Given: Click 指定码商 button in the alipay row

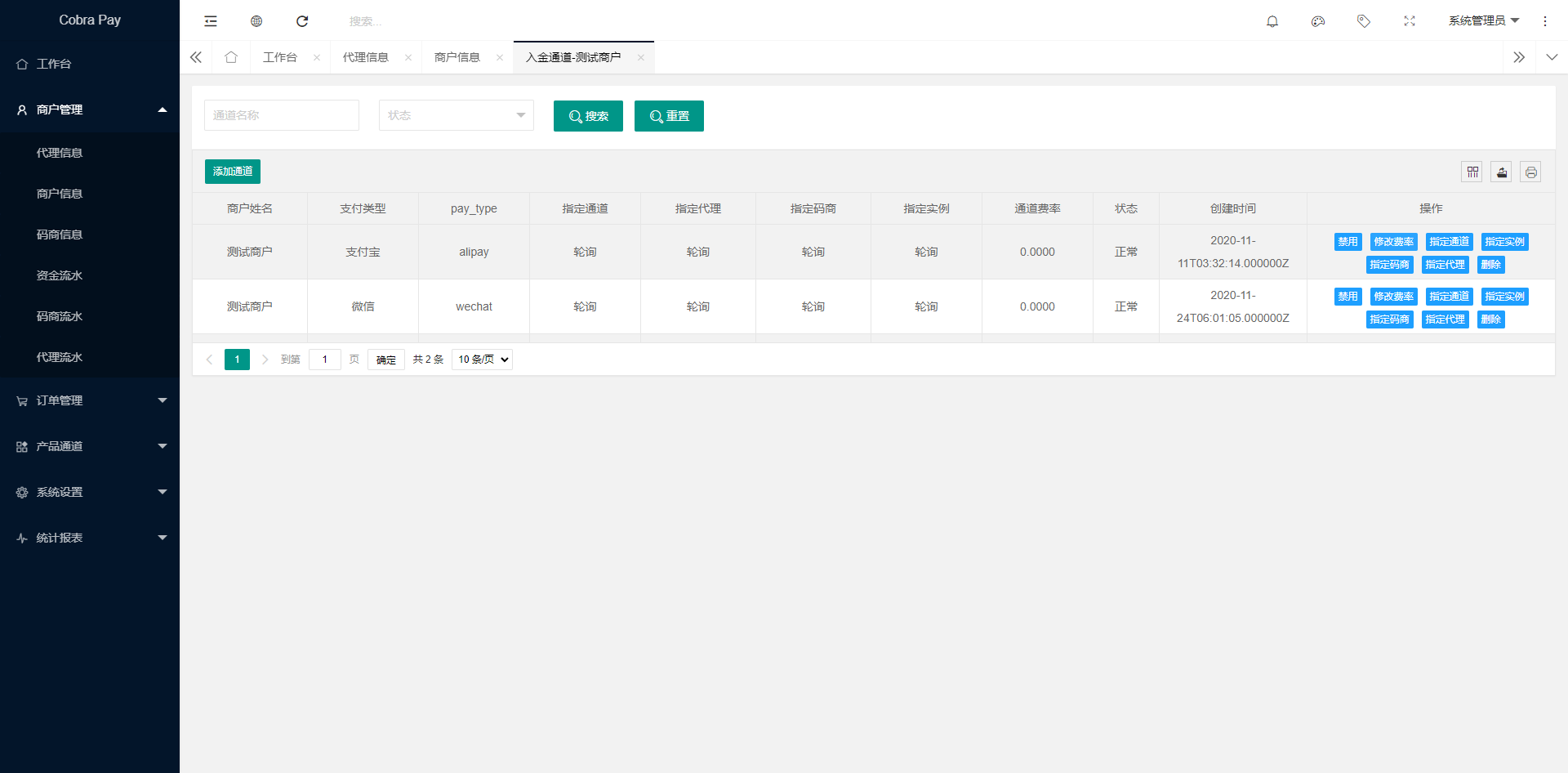Looking at the screenshot, I should [1390, 265].
